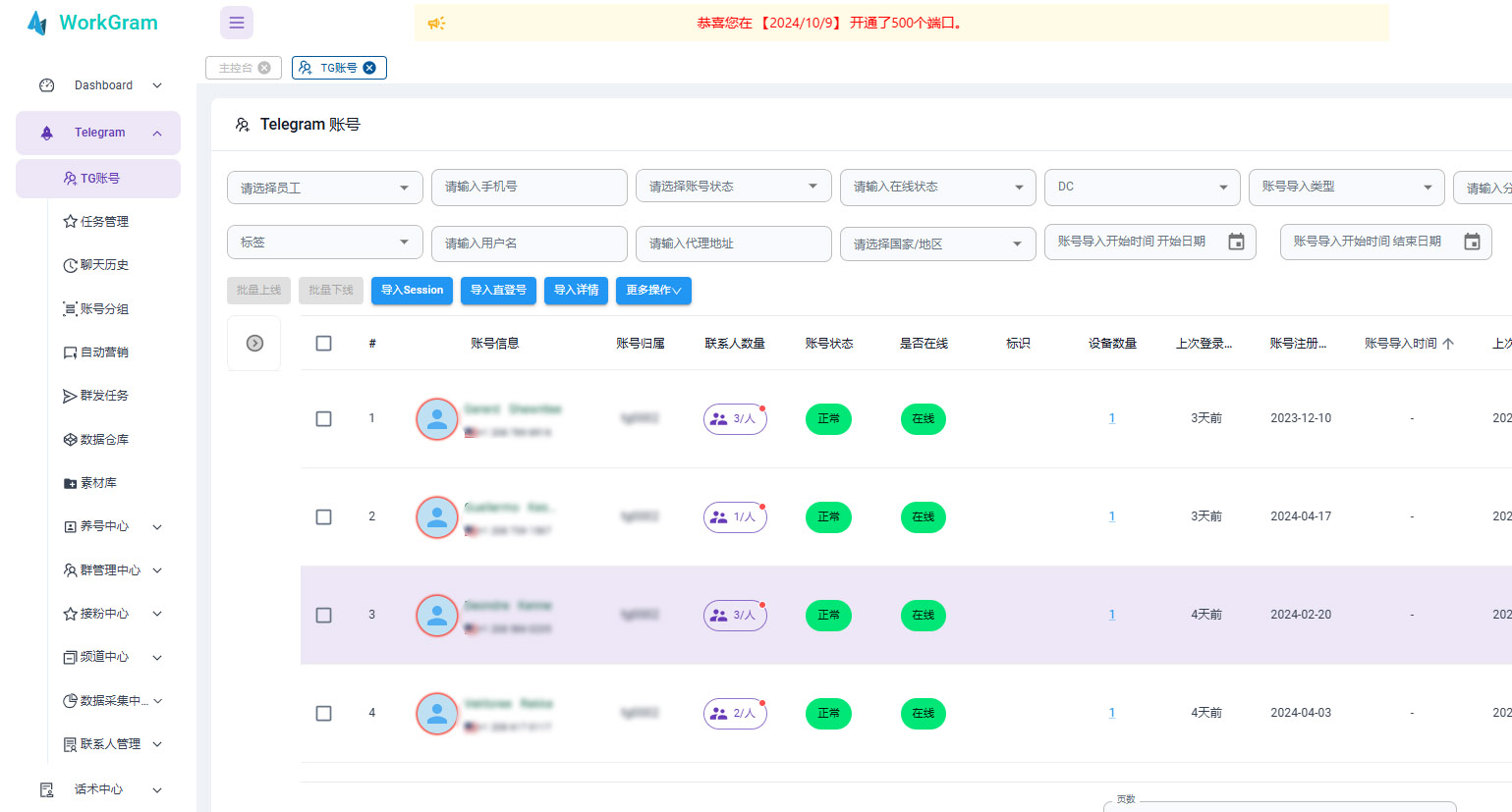This screenshot has height=812, width=1512.
Task: Click the Dashboard gauge icon
Action: click(46, 85)
